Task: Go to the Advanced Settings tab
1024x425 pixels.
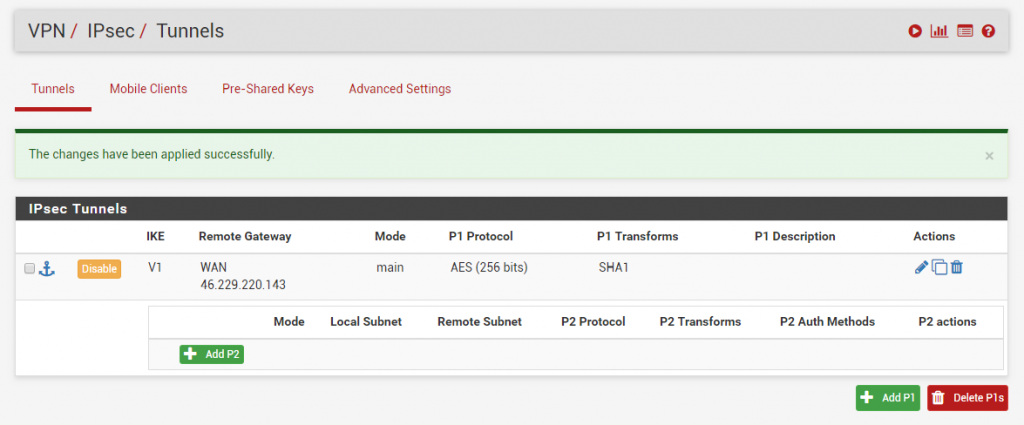Action: [400, 89]
